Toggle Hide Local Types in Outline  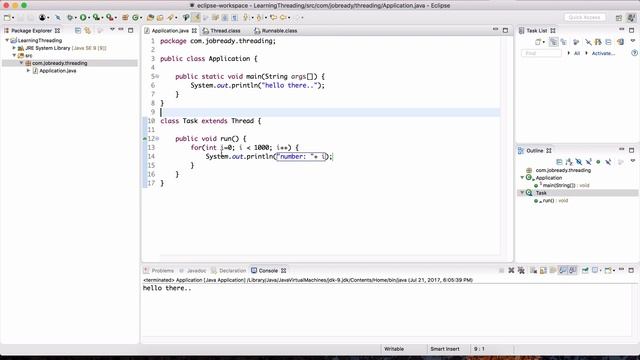(608, 162)
